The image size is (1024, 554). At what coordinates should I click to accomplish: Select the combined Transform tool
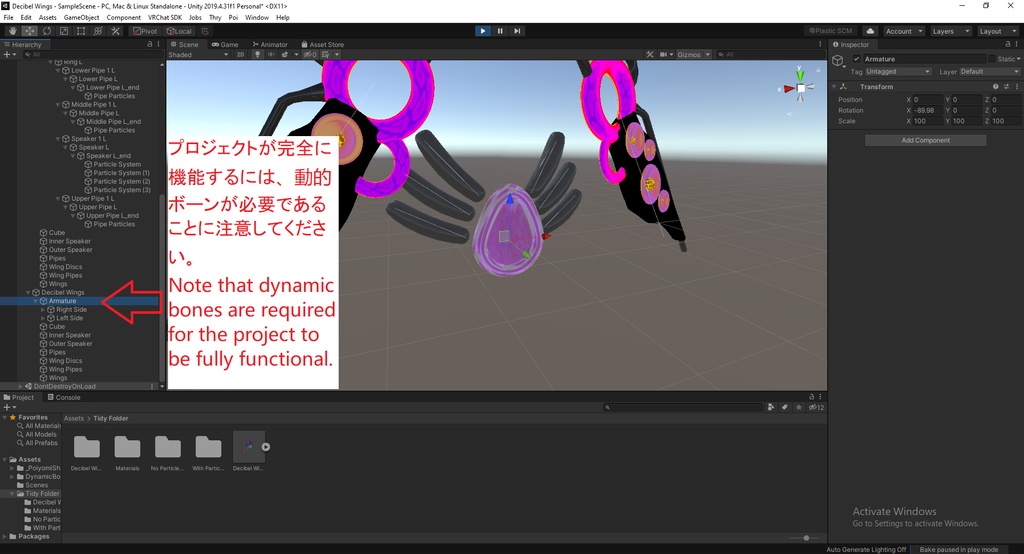(98, 31)
